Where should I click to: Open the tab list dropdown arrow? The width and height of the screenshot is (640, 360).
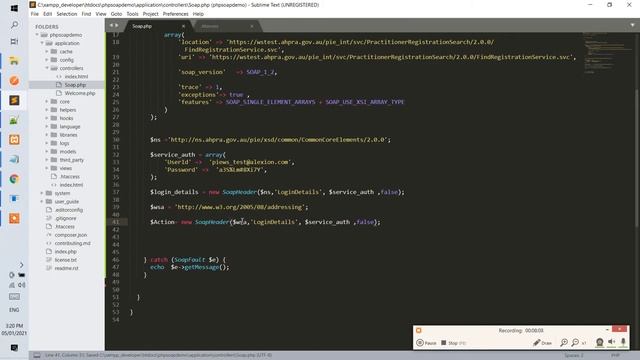click(x=632, y=25)
